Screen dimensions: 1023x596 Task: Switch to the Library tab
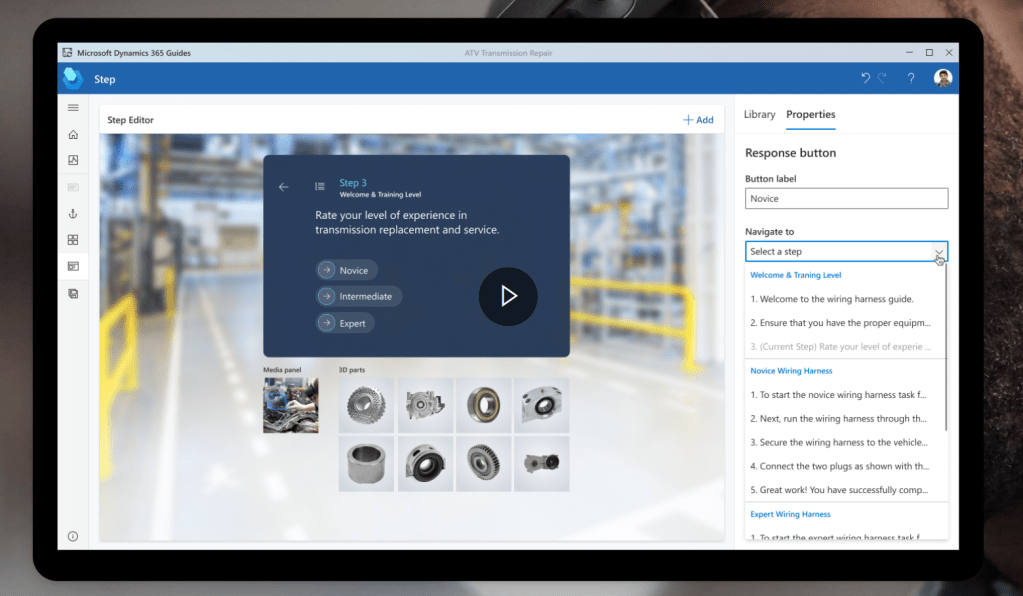[x=759, y=115]
